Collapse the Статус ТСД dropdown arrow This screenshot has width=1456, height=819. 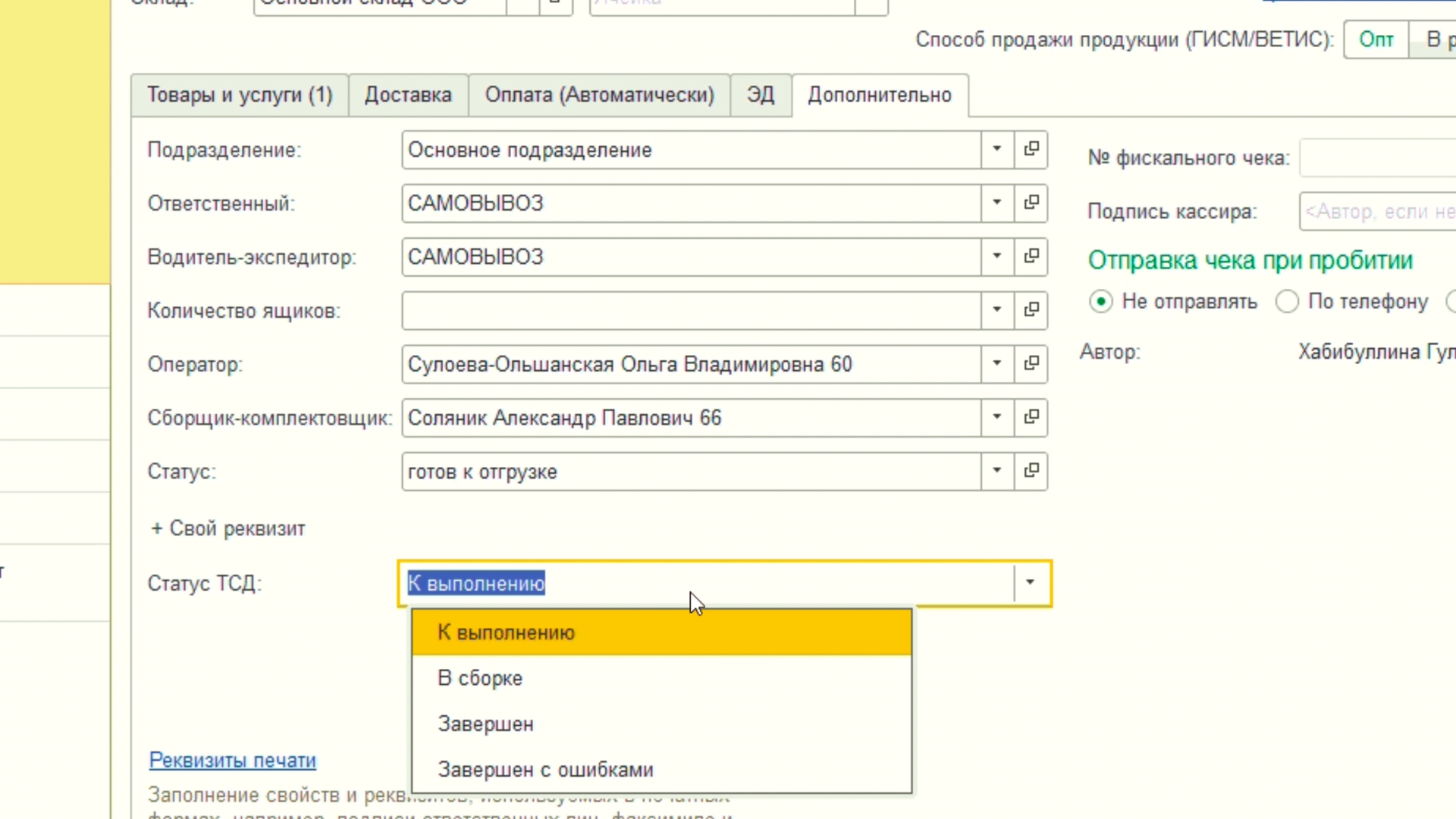pyautogui.click(x=1030, y=583)
